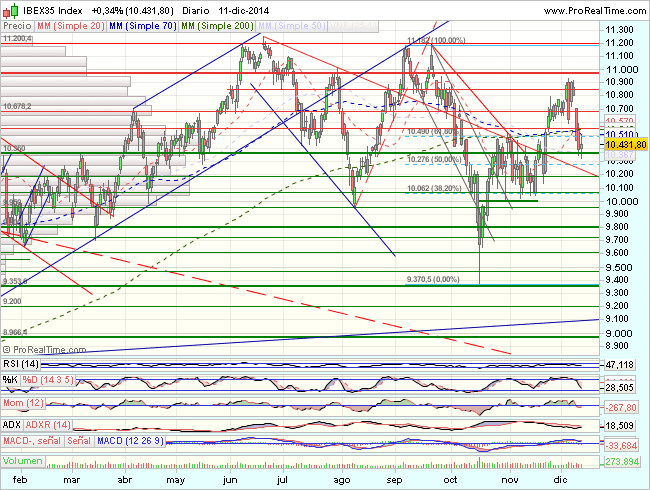Click the dic month label on time axis

pos(560,480)
